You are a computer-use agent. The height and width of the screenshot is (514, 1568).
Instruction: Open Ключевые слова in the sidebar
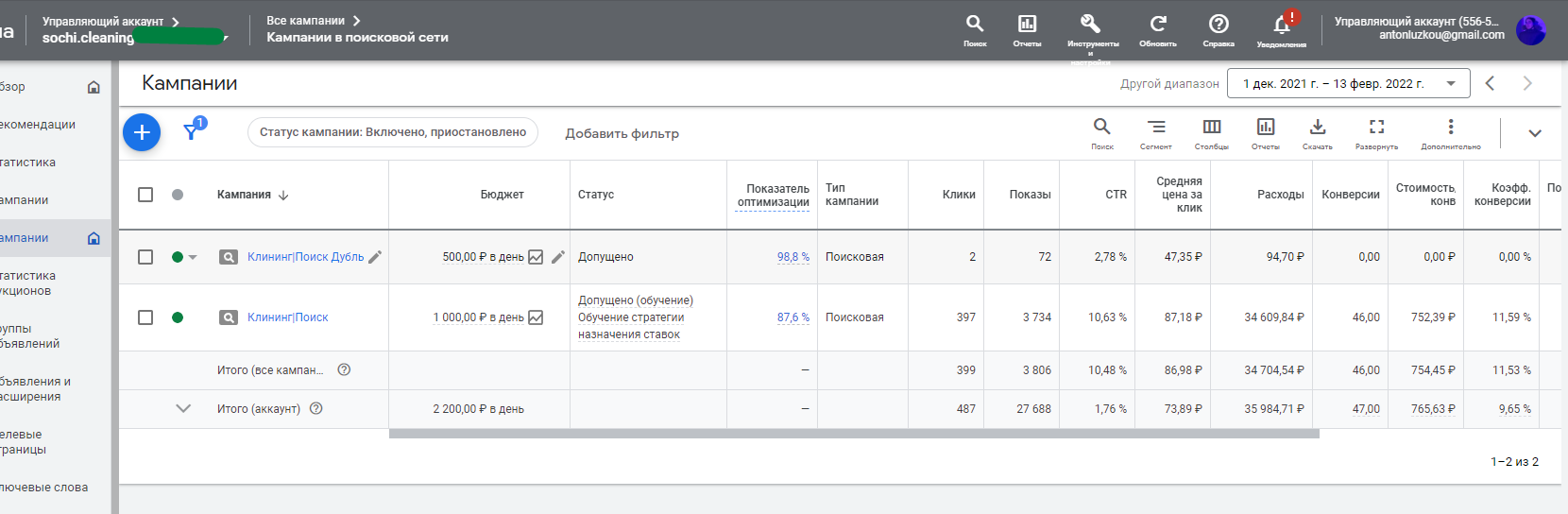click(43, 488)
